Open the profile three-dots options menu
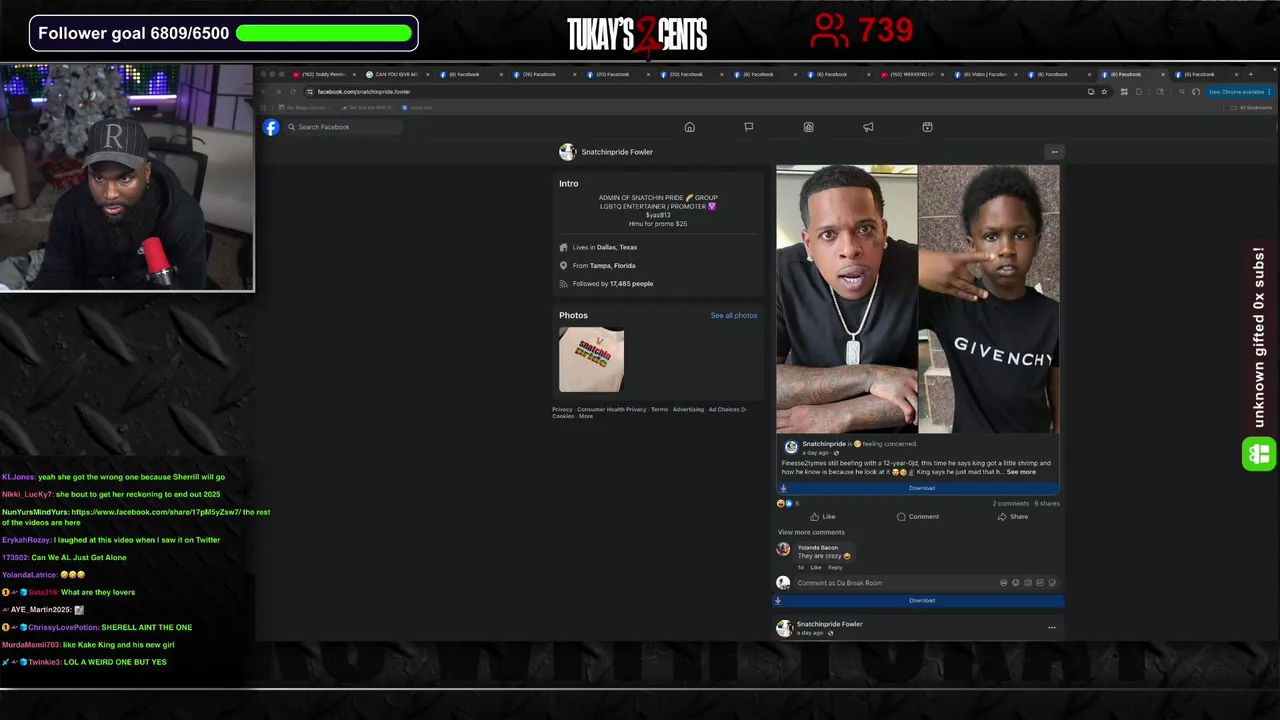 (x=1054, y=152)
